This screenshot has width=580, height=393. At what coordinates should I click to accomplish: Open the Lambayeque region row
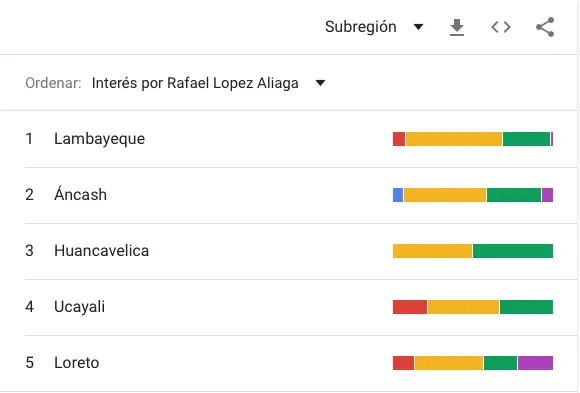pos(289,139)
